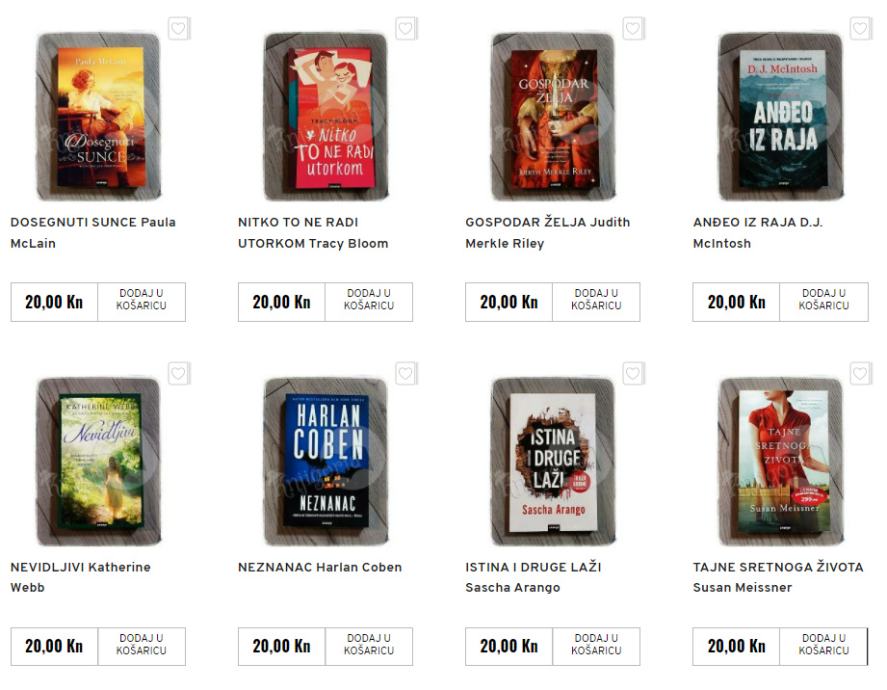Save Istina i druge laži via heart icon
The image size is (887, 690).
[634, 374]
